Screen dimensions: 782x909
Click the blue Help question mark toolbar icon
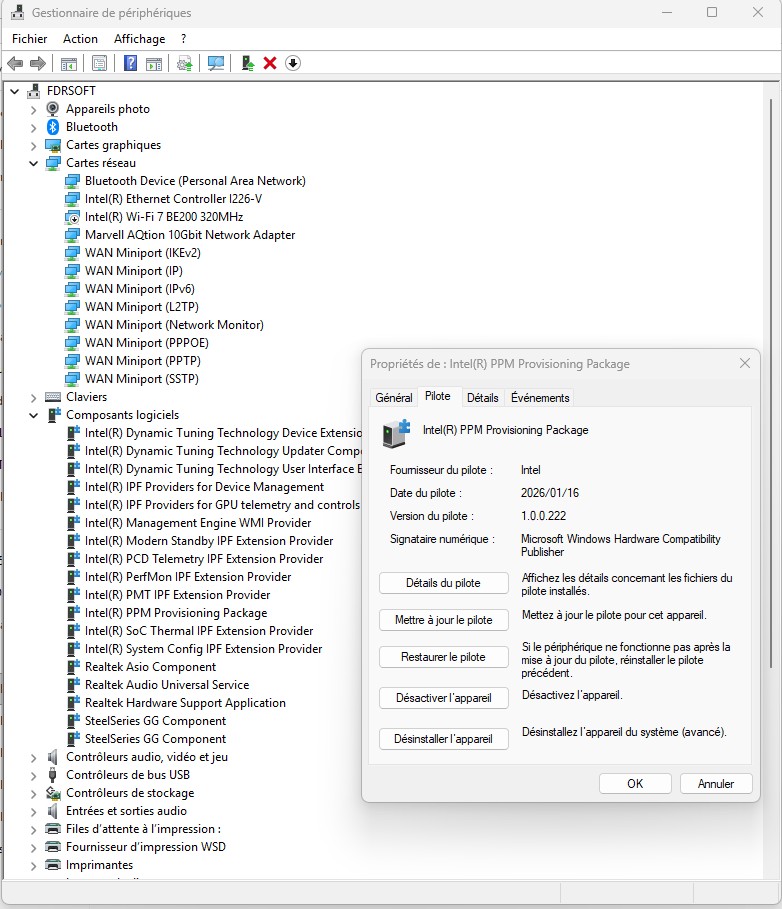click(x=130, y=63)
